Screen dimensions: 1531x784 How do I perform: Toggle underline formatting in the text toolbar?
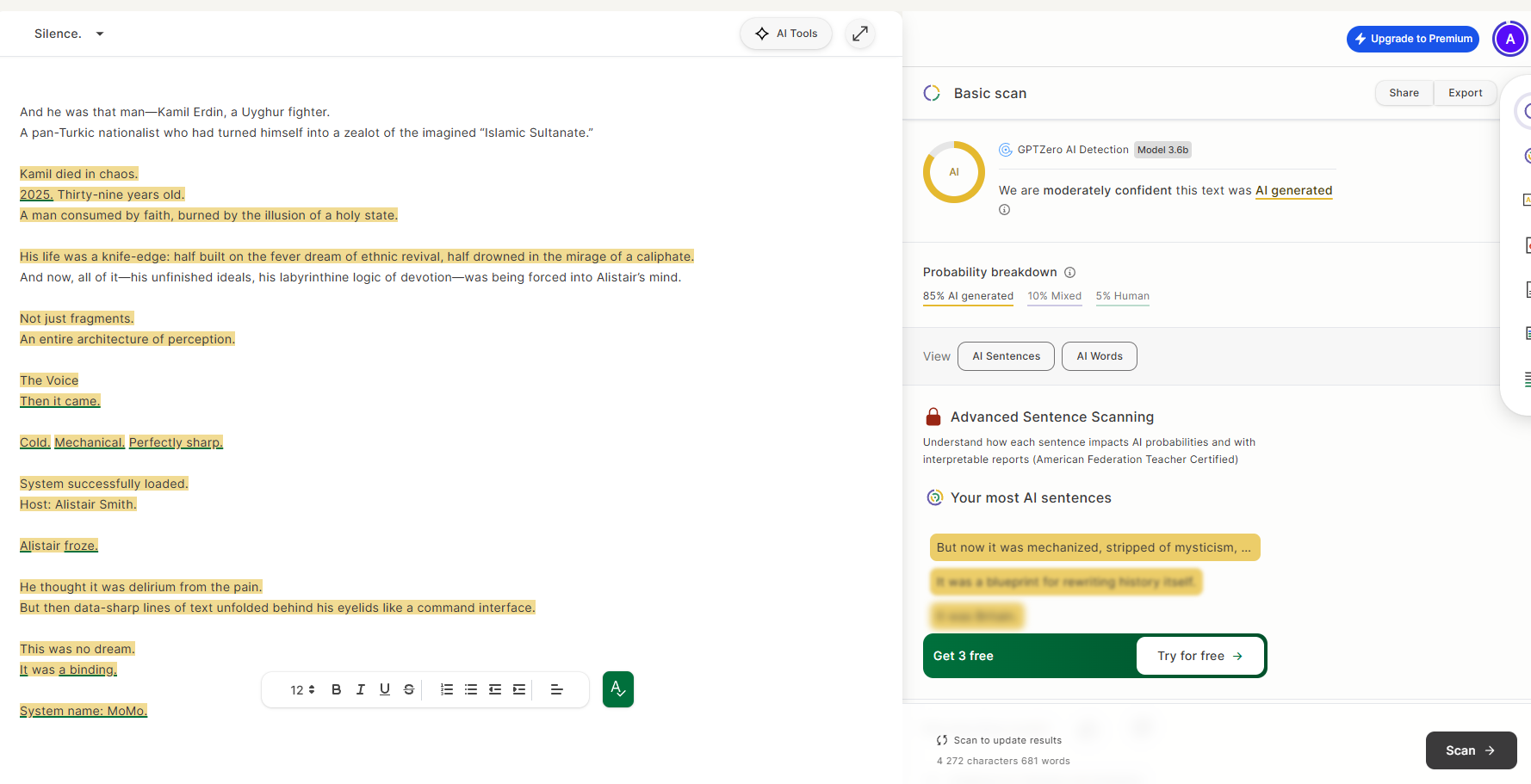(385, 689)
